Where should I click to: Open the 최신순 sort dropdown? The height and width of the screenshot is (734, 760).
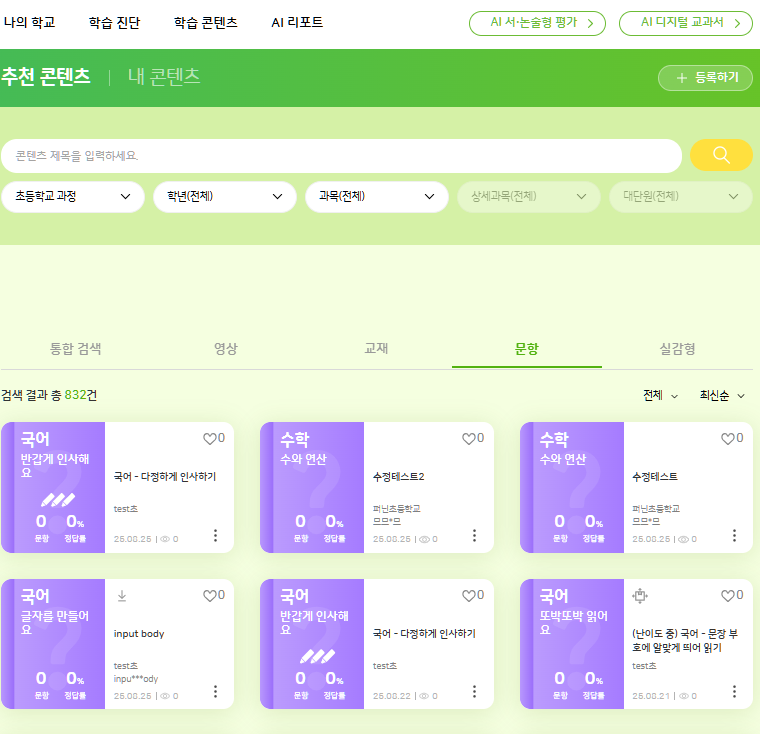coord(722,396)
